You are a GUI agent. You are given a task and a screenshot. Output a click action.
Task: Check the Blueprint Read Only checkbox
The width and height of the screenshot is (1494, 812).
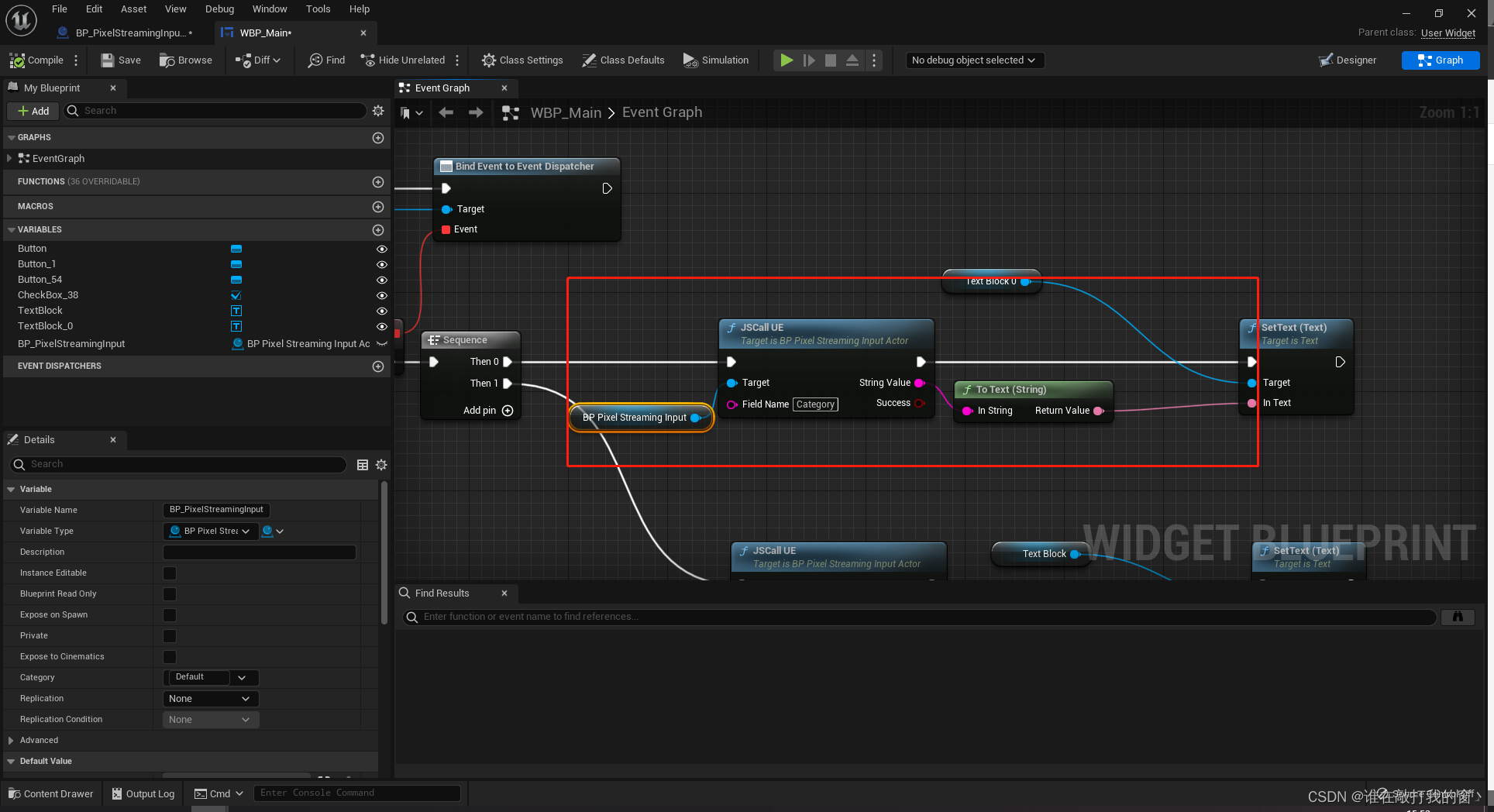[x=170, y=594]
